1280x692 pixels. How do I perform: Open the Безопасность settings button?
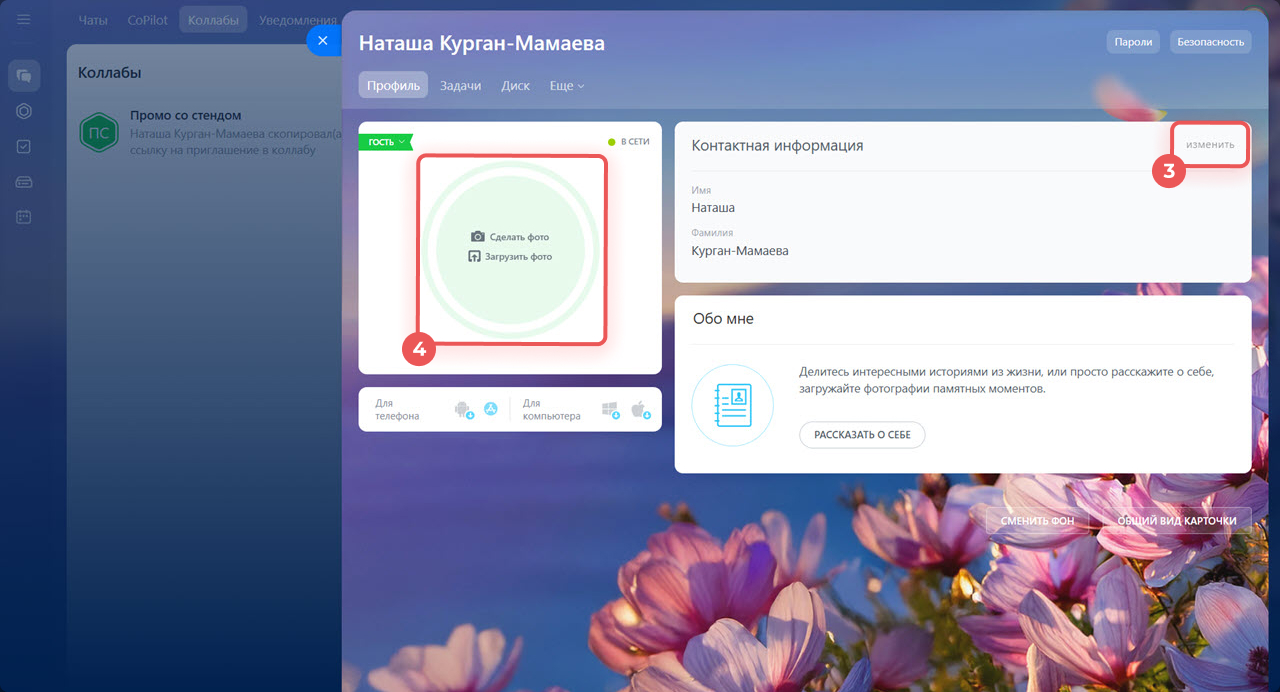click(1211, 42)
